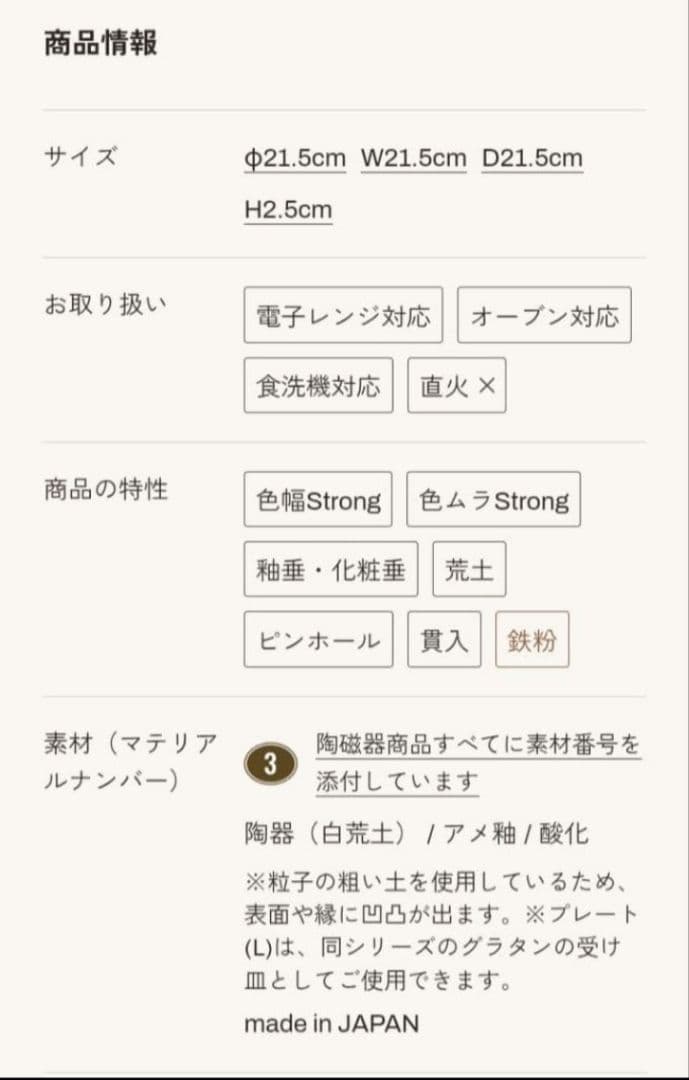Open the highlighted 鉄粉 tag

pos(532,640)
